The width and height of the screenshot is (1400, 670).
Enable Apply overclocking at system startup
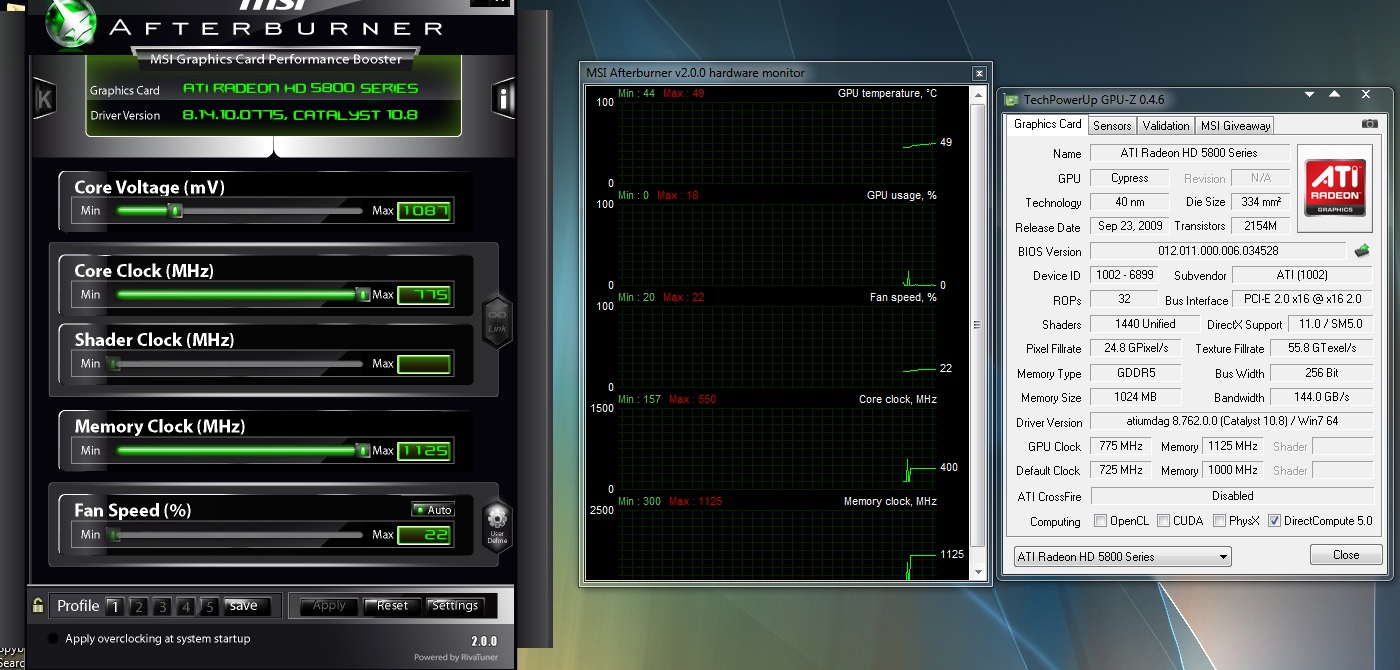[53, 638]
